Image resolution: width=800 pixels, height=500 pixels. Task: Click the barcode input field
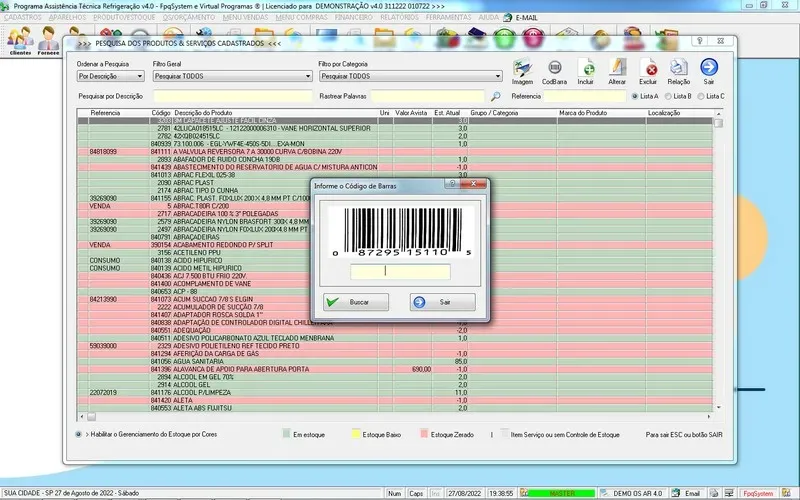coord(400,271)
